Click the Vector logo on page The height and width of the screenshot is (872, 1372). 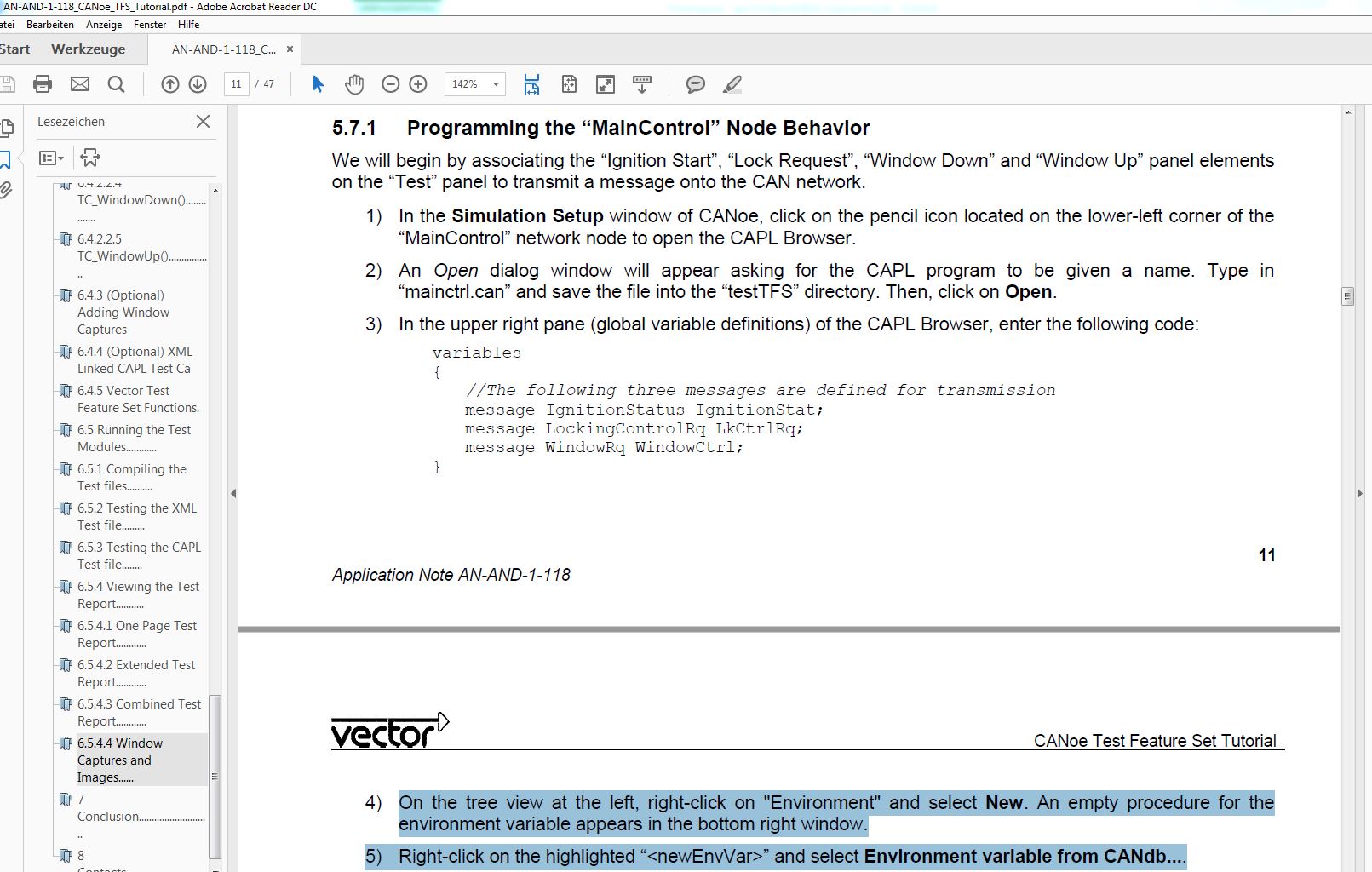(390, 731)
